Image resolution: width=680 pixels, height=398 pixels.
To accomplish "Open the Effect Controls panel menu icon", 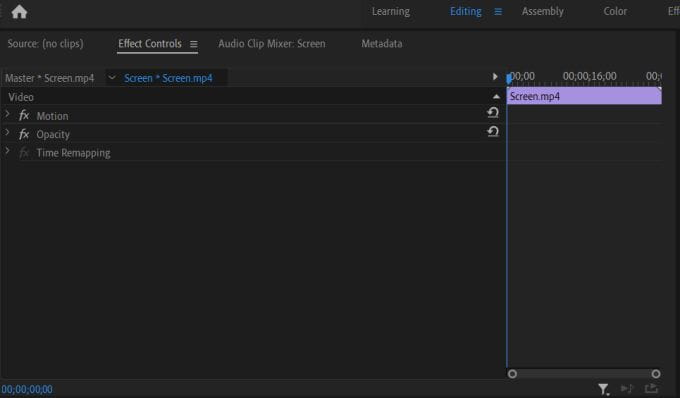I will tap(193, 44).
